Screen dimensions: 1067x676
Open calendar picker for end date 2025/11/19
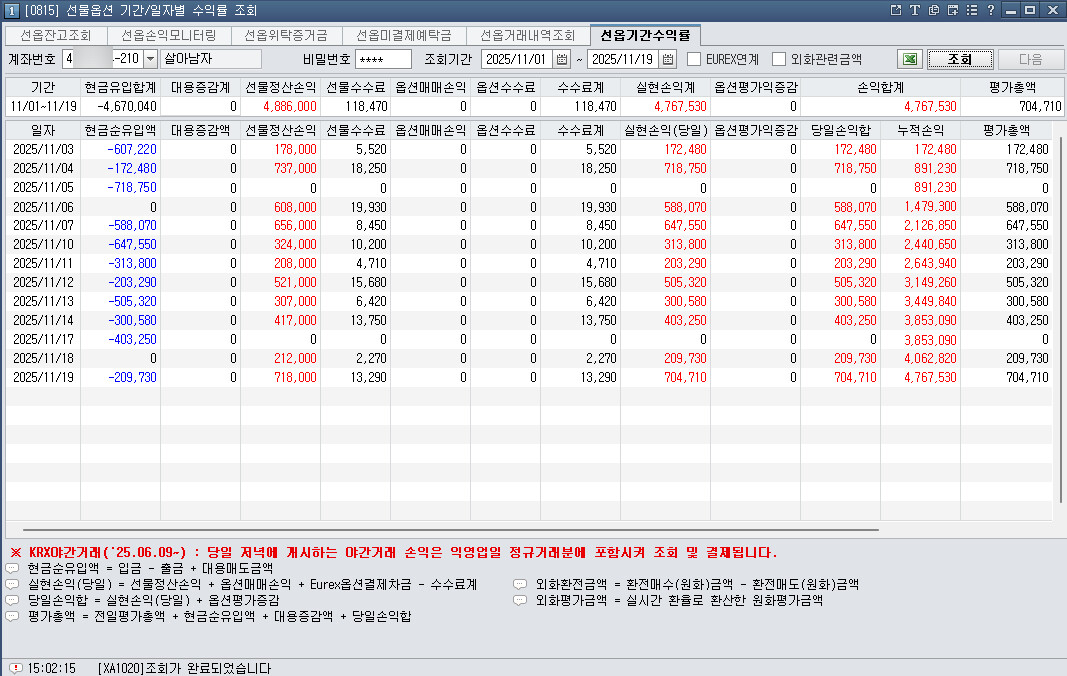pos(668,59)
